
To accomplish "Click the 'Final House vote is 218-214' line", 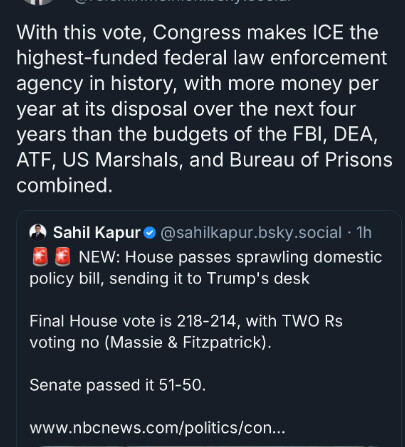I will 186,321.
